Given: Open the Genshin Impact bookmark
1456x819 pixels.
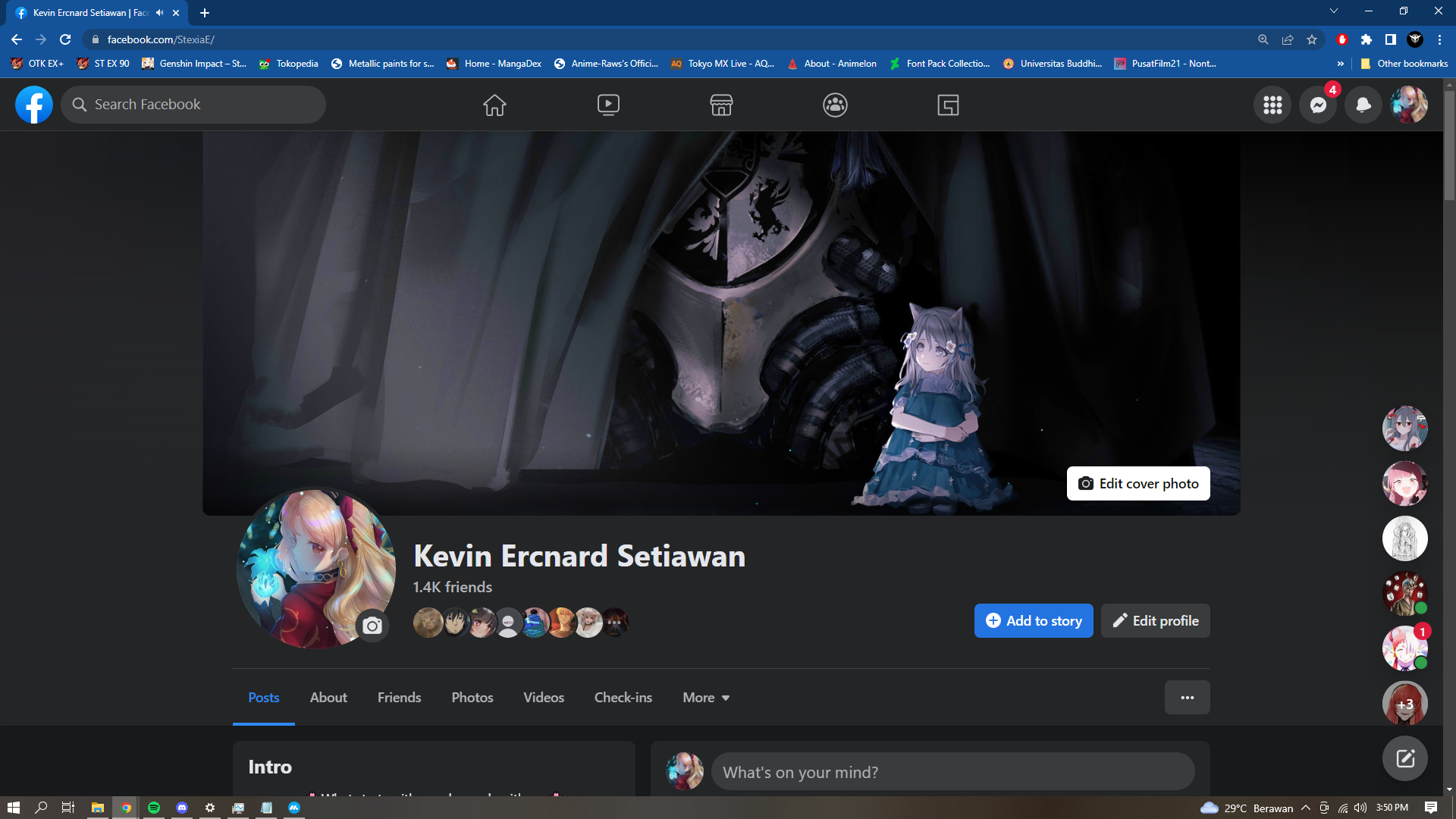Looking at the screenshot, I should tap(194, 64).
